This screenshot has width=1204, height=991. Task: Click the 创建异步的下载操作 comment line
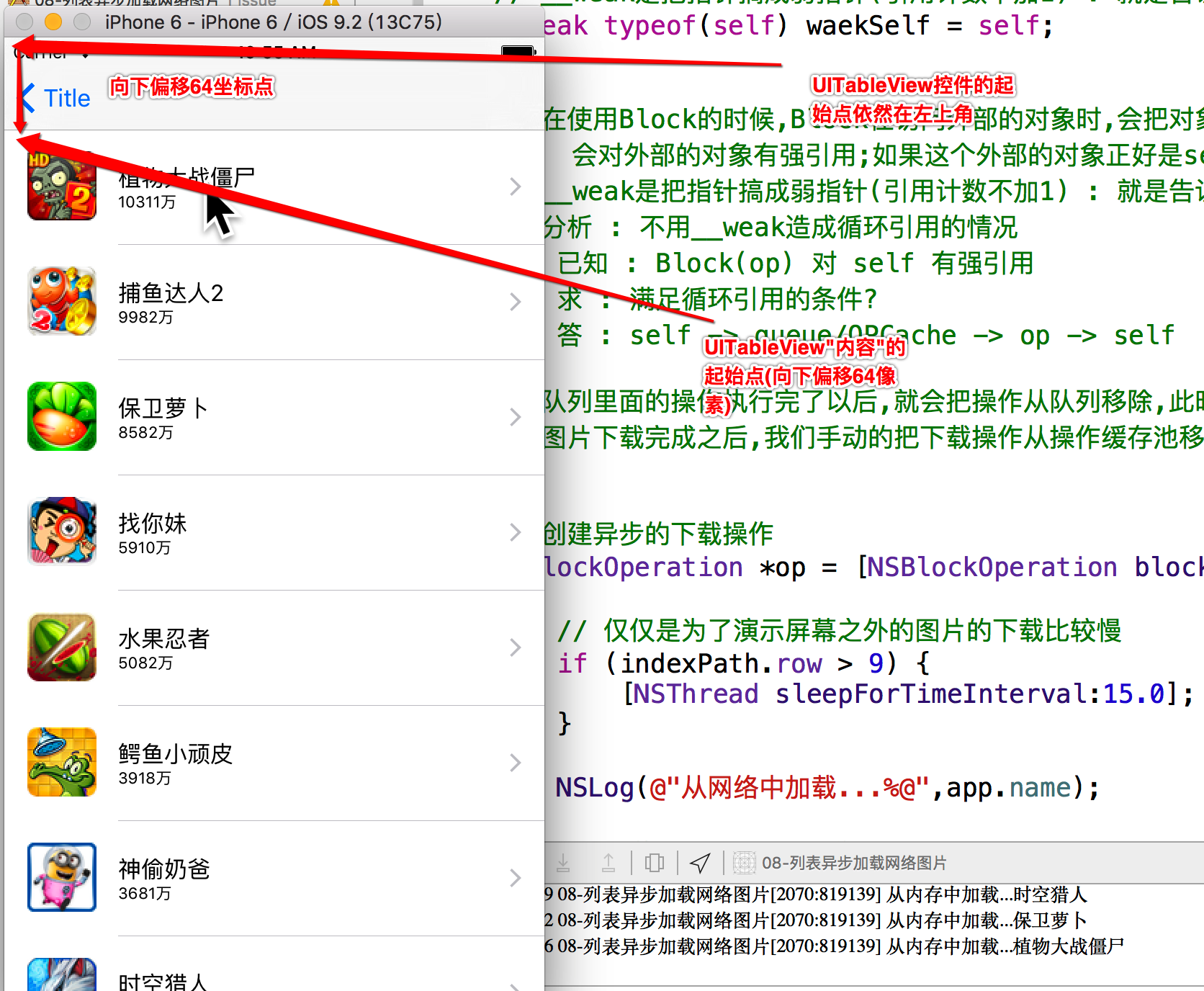[x=659, y=534]
